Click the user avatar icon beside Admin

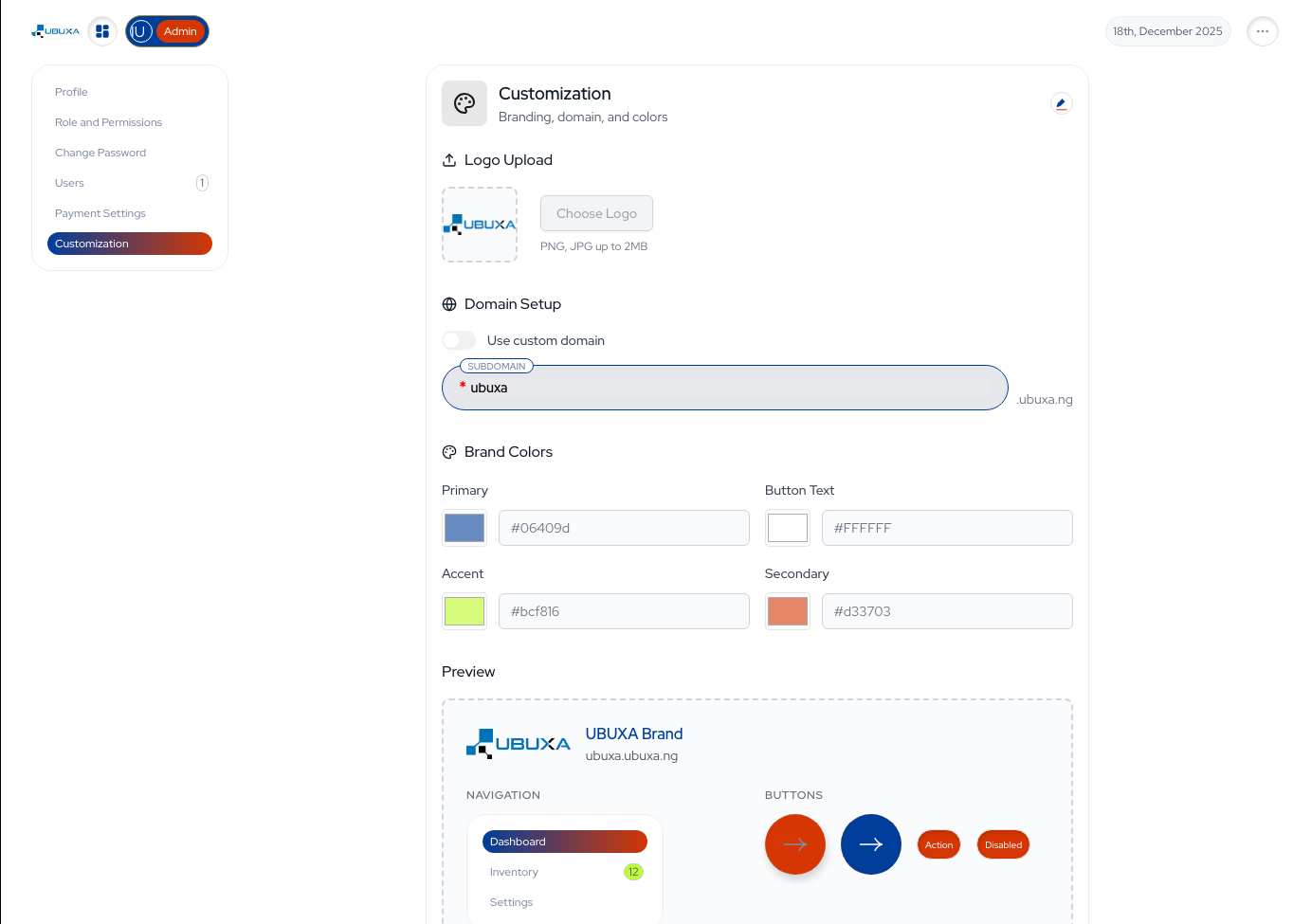tap(140, 31)
